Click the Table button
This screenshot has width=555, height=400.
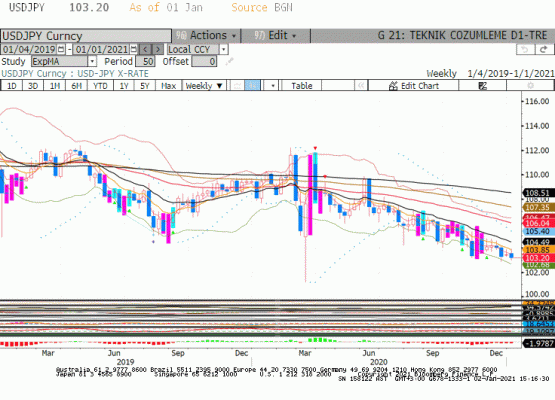coord(302,86)
